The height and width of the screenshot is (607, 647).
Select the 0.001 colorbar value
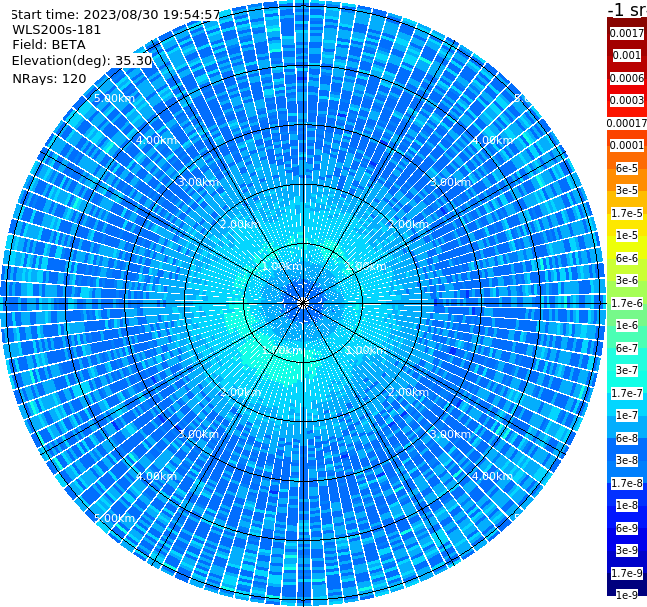627,56
